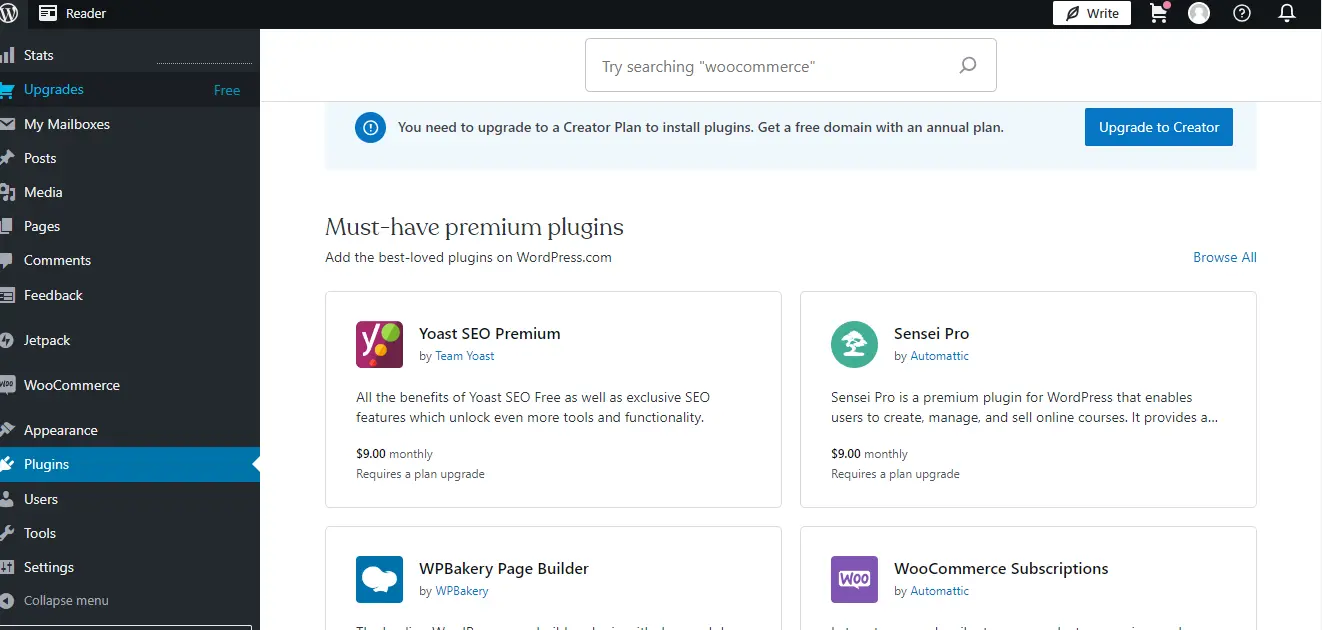Viewport: 1322px width, 630px height.
Task: Open Upgrades menu item
Action: click(x=130, y=90)
